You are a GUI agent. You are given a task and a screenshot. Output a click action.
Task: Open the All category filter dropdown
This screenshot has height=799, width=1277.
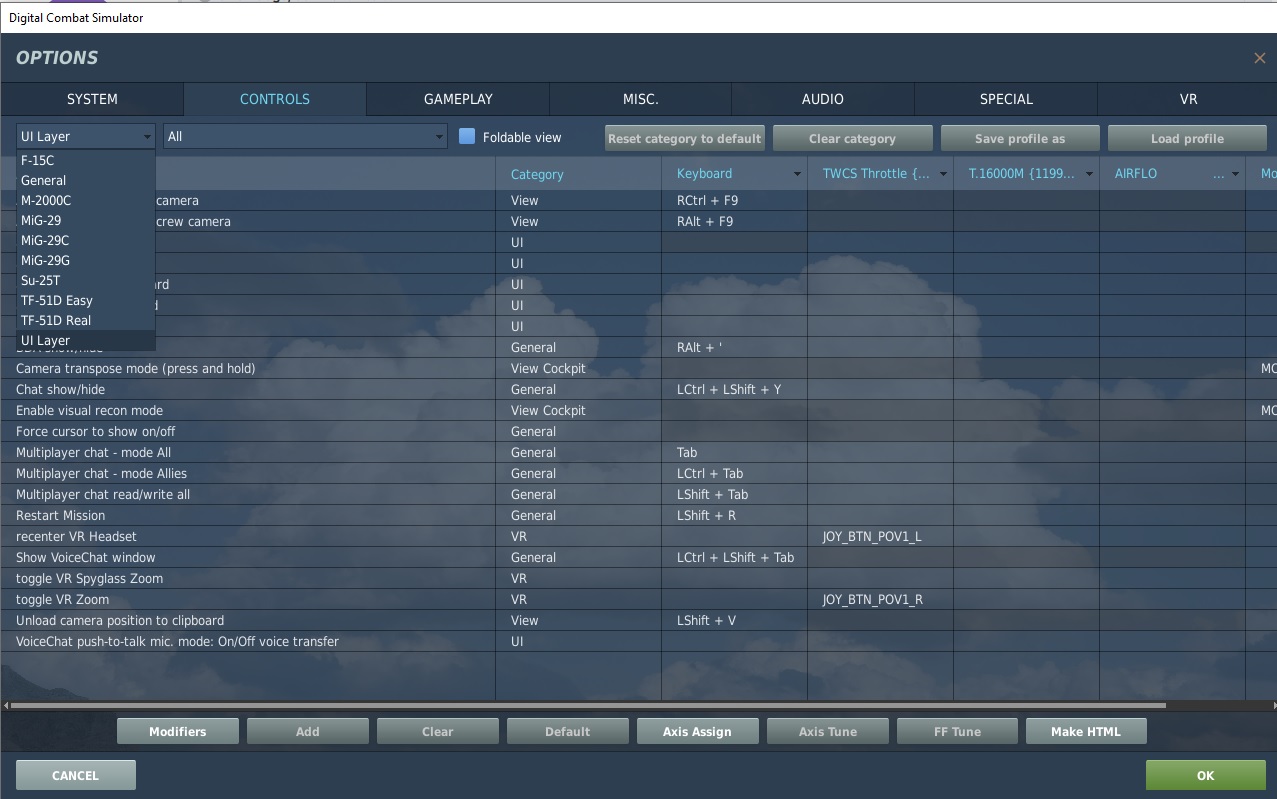click(305, 137)
